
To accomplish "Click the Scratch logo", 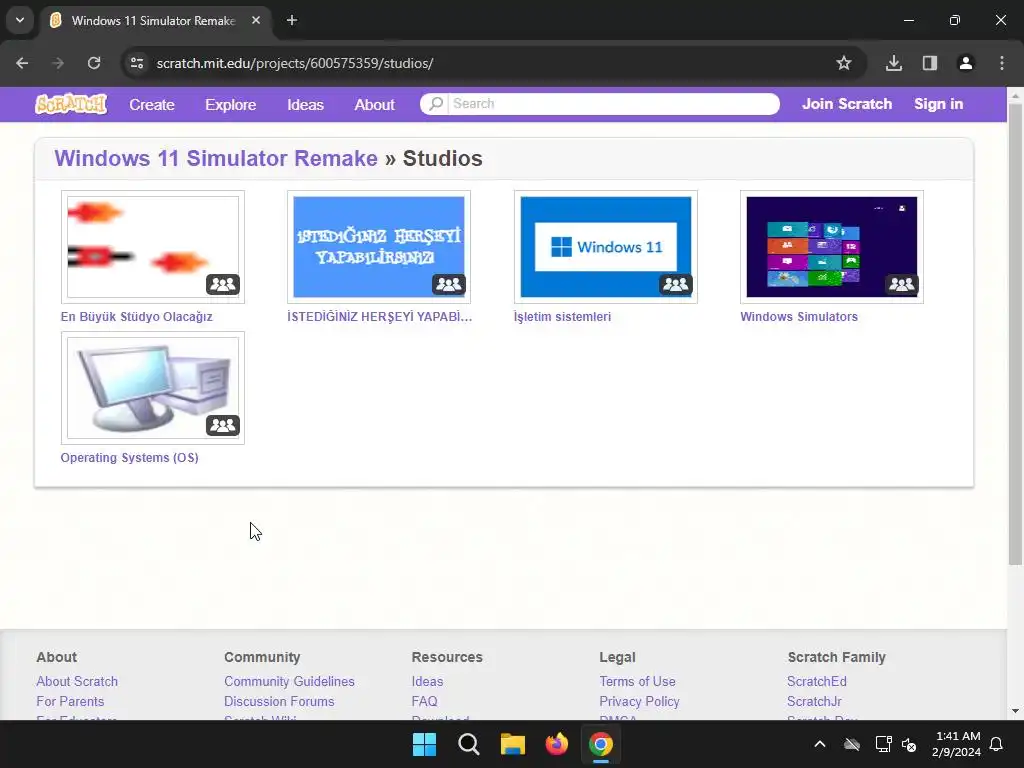I will 71,104.
